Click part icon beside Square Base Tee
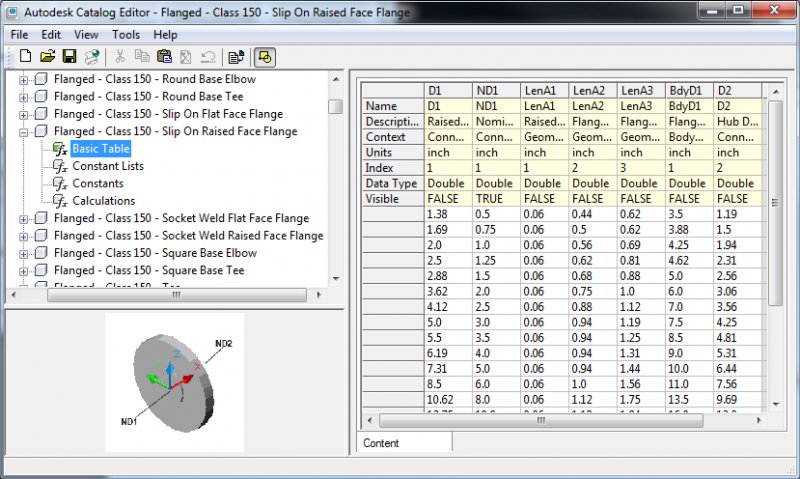The image size is (800, 479). [41, 270]
